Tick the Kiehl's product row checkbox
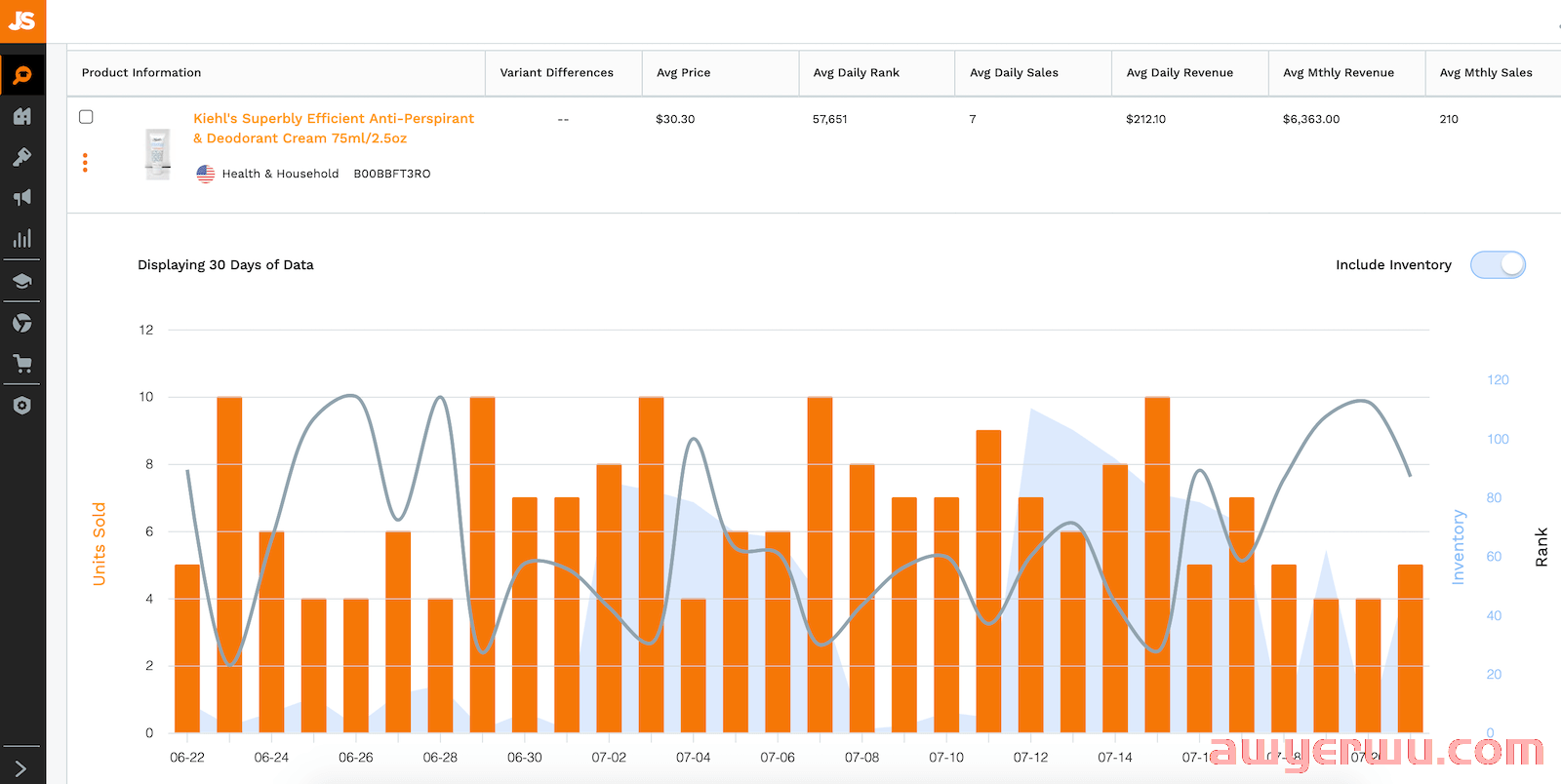This screenshot has width=1561, height=784. click(x=86, y=117)
